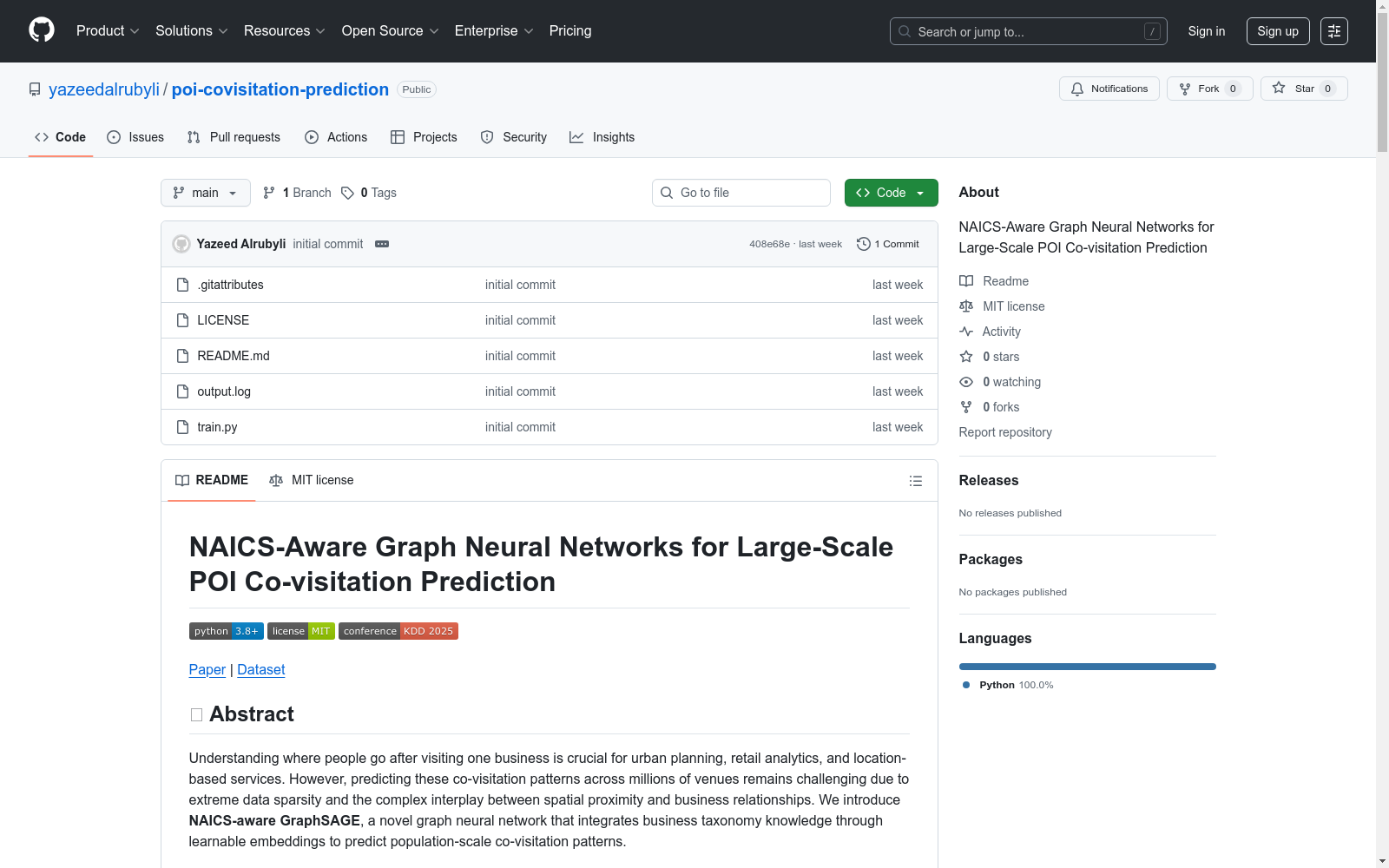This screenshot has width=1389, height=868.
Task: Switch to the Actions tab
Action: pyautogui.click(x=336, y=137)
